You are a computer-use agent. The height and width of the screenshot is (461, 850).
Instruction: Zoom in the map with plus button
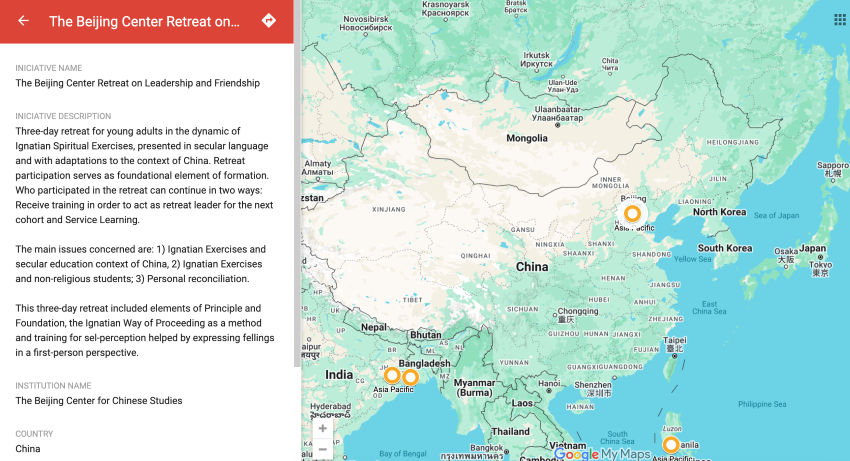pos(323,428)
